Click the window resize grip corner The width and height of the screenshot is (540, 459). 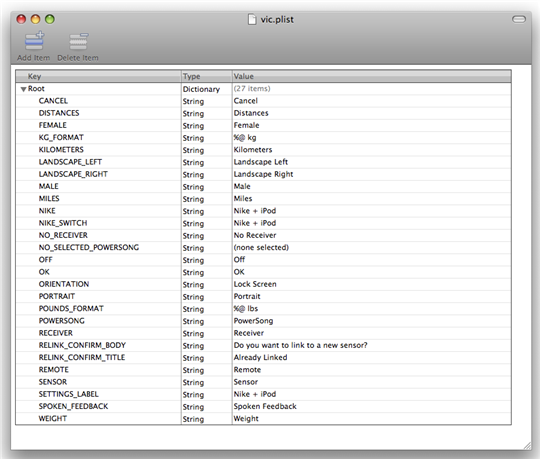527,446
